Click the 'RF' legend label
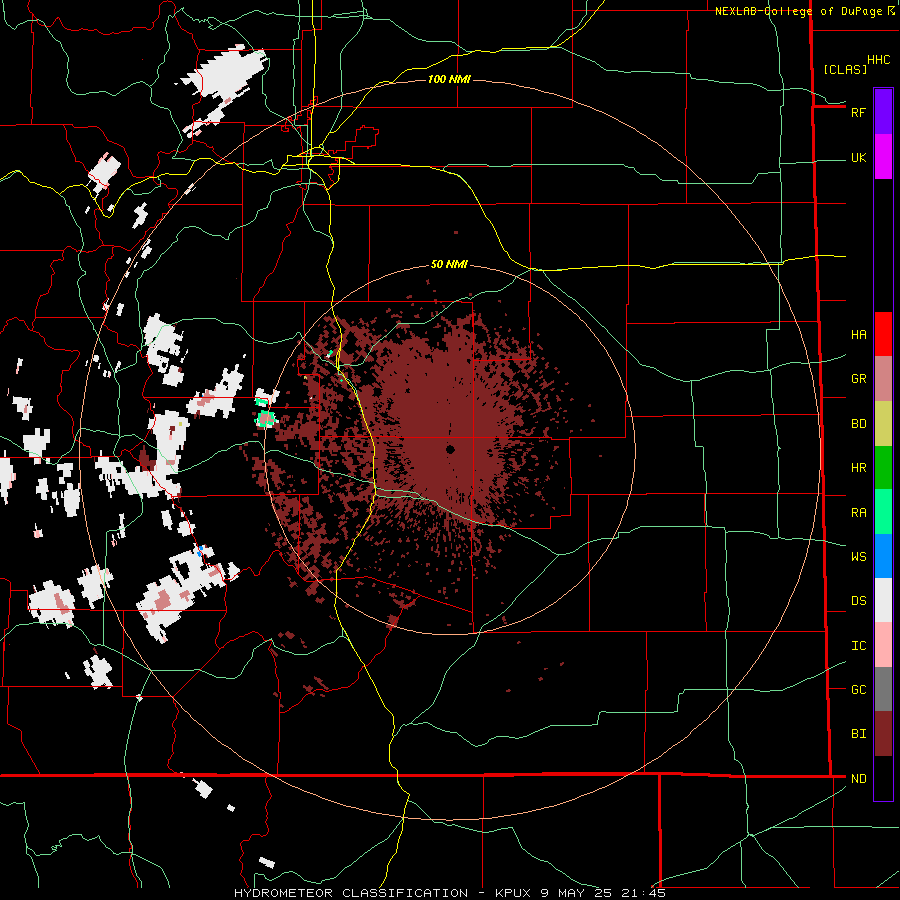This screenshot has height=900, width=900. [x=858, y=112]
